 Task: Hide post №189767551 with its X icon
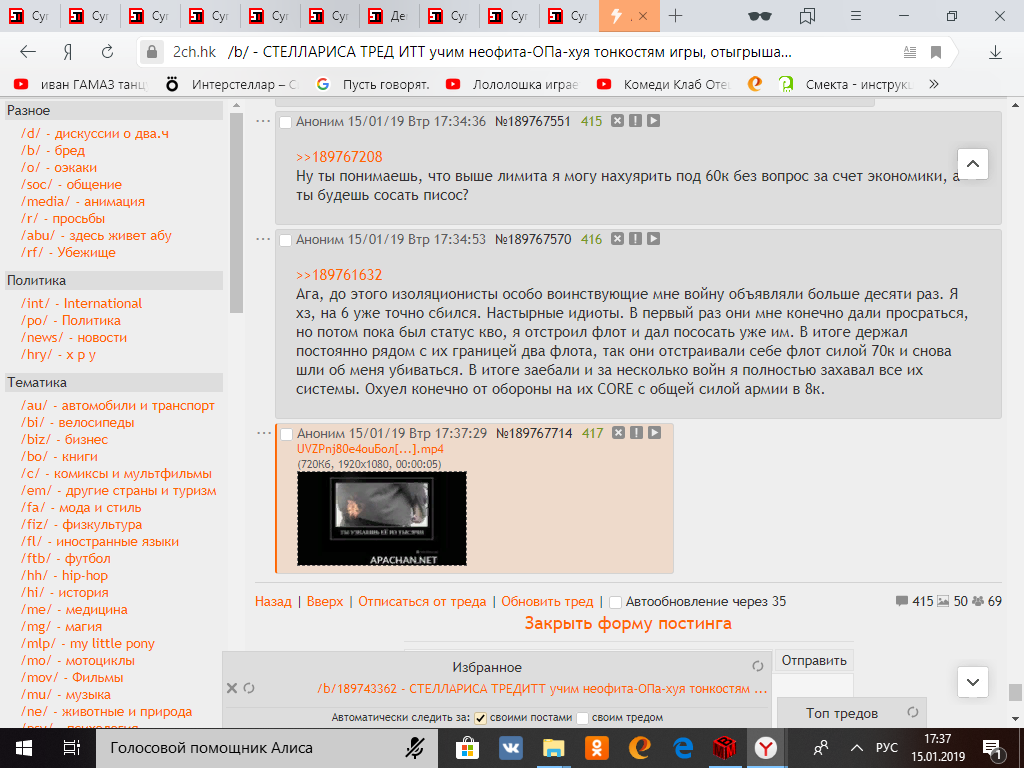click(617, 121)
